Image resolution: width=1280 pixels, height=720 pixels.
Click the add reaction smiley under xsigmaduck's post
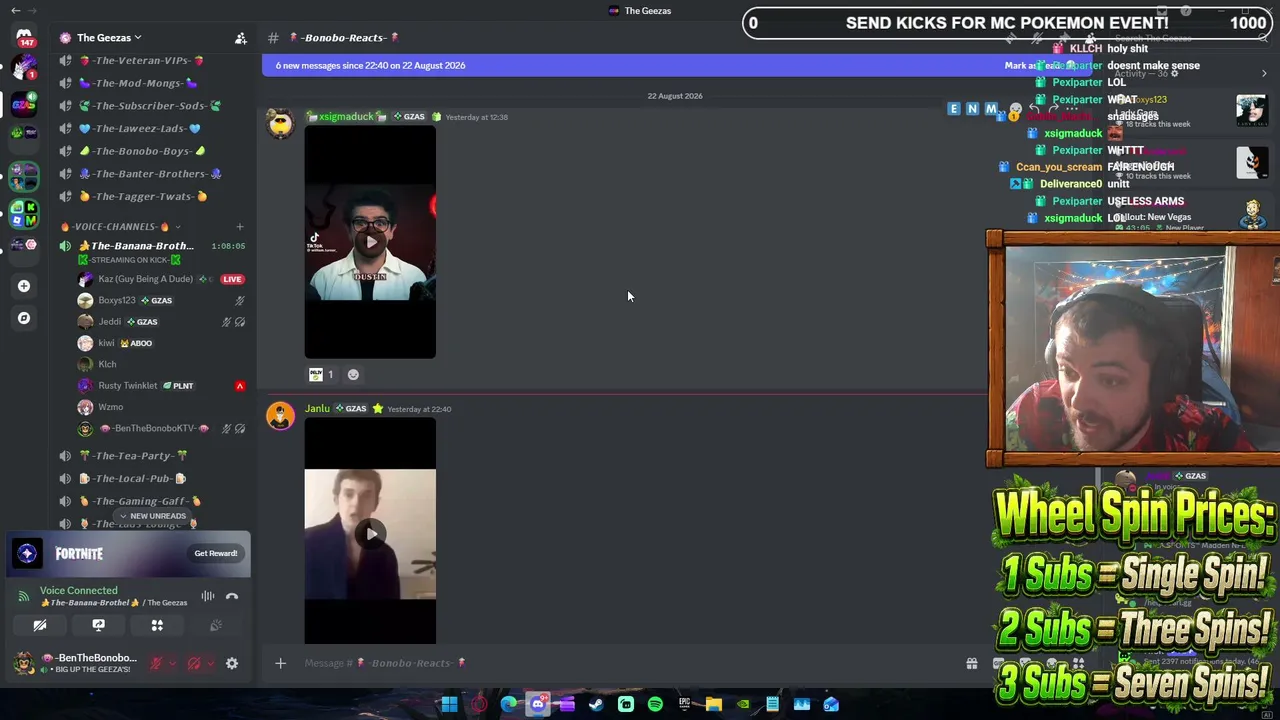(353, 375)
